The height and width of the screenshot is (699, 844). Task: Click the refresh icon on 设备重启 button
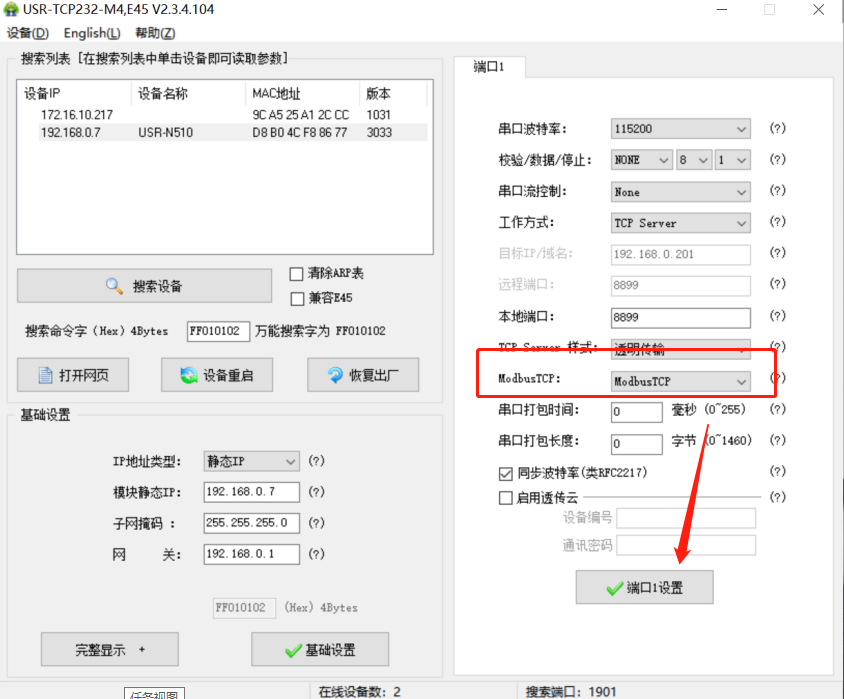tap(188, 376)
